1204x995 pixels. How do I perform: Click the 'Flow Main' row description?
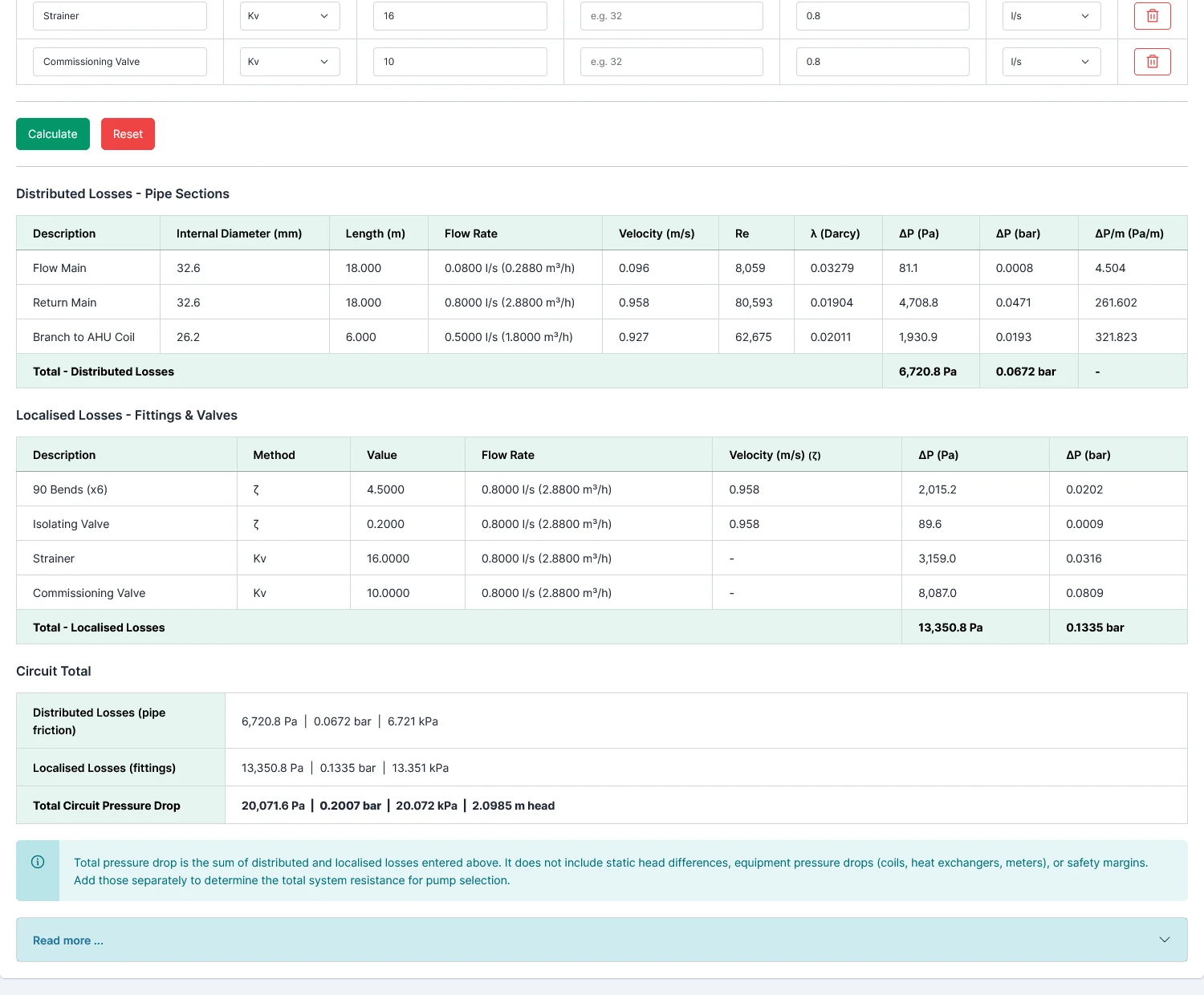point(59,268)
